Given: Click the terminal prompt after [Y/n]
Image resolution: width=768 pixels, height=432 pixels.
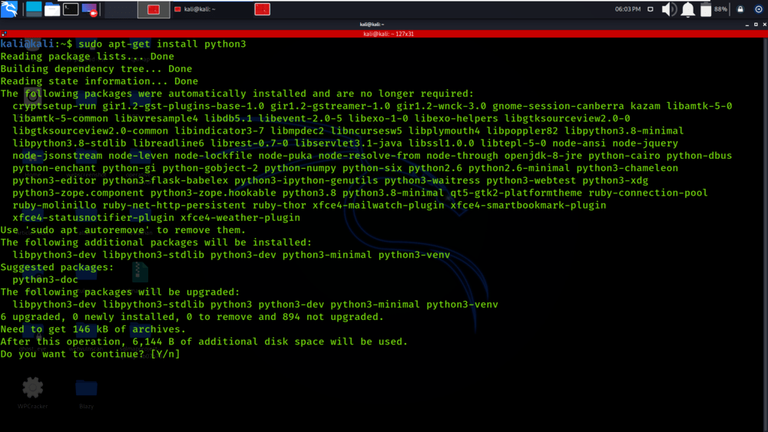Looking at the screenshot, I should point(184,354).
